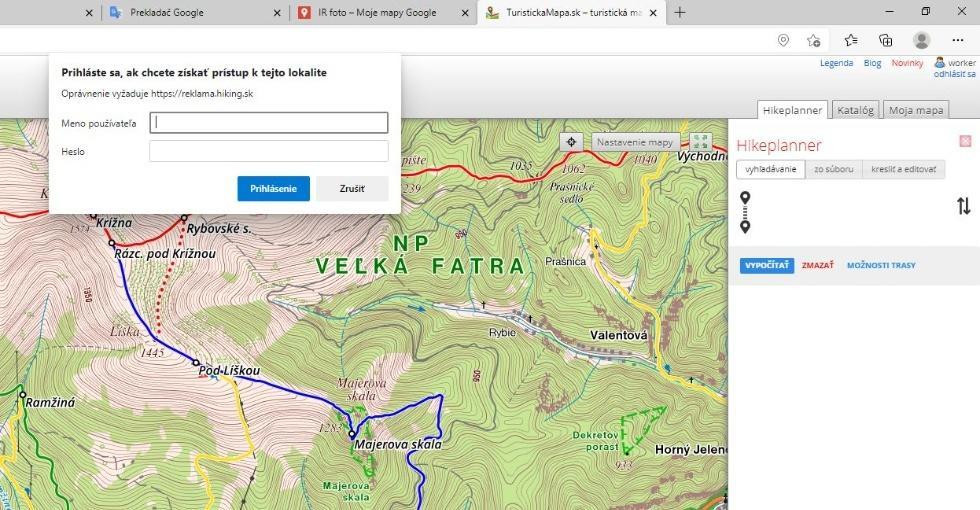This screenshot has width=980, height=510.
Task: Close the Hikeplanner panel
Action: coord(965,141)
